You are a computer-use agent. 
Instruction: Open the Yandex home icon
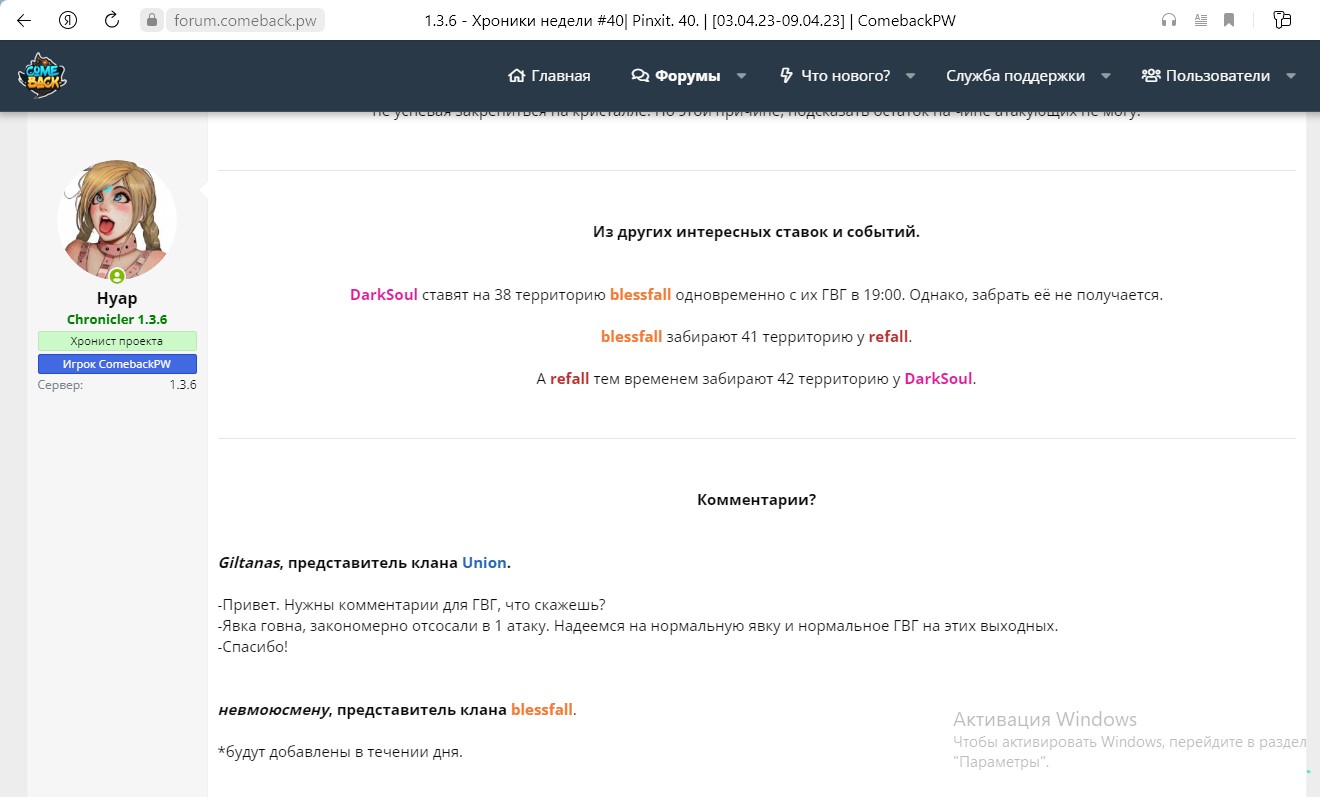[x=68, y=20]
